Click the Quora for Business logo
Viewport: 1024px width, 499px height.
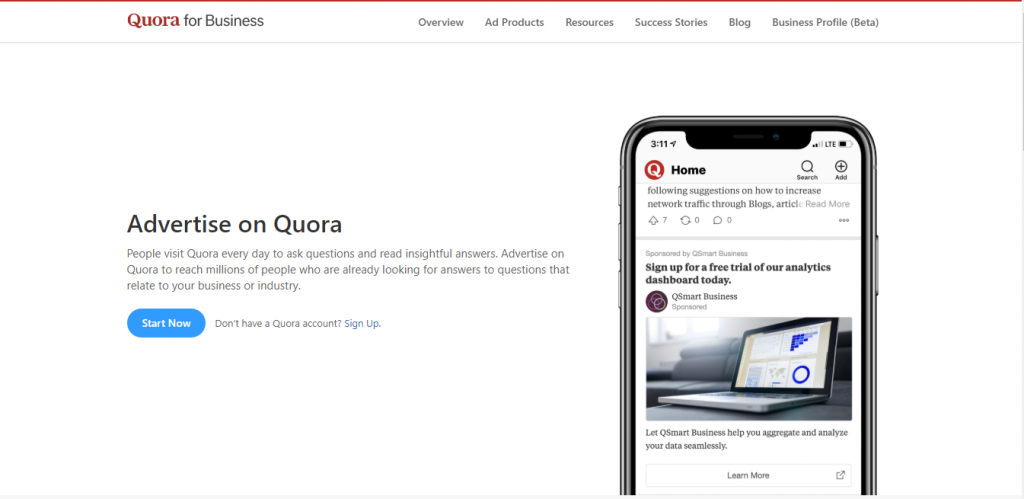pos(195,21)
